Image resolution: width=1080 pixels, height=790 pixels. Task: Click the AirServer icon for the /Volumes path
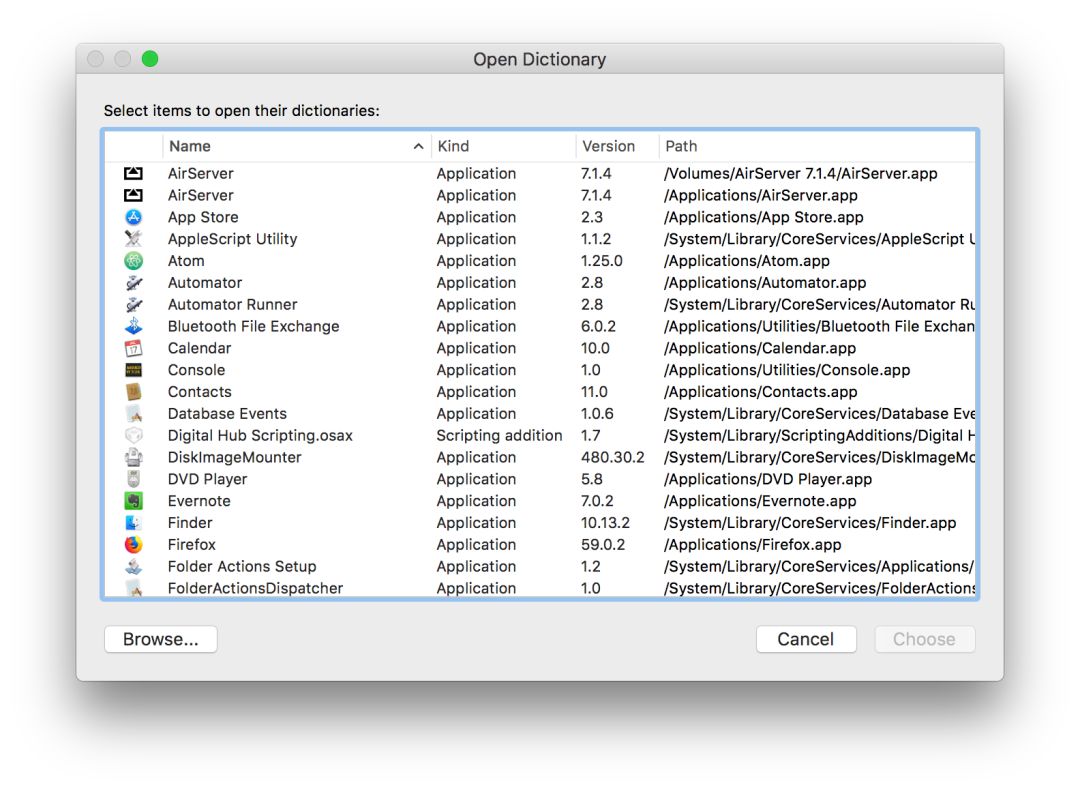click(x=133, y=174)
